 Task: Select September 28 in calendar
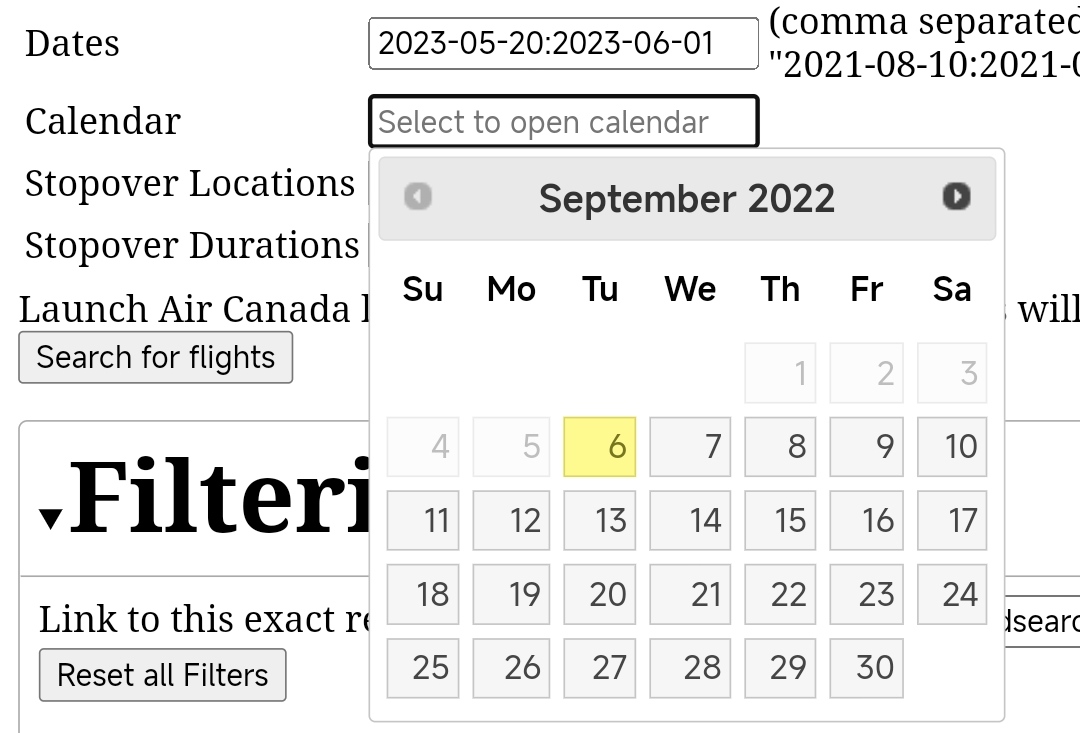pyautogui.click(x=690, y=668)
